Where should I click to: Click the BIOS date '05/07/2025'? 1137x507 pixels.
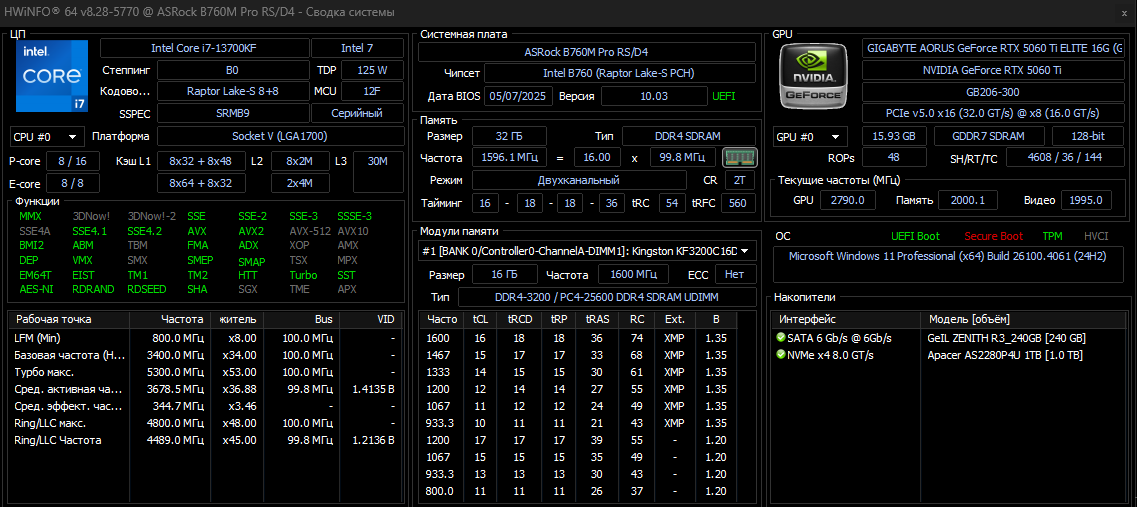(519, 96)
